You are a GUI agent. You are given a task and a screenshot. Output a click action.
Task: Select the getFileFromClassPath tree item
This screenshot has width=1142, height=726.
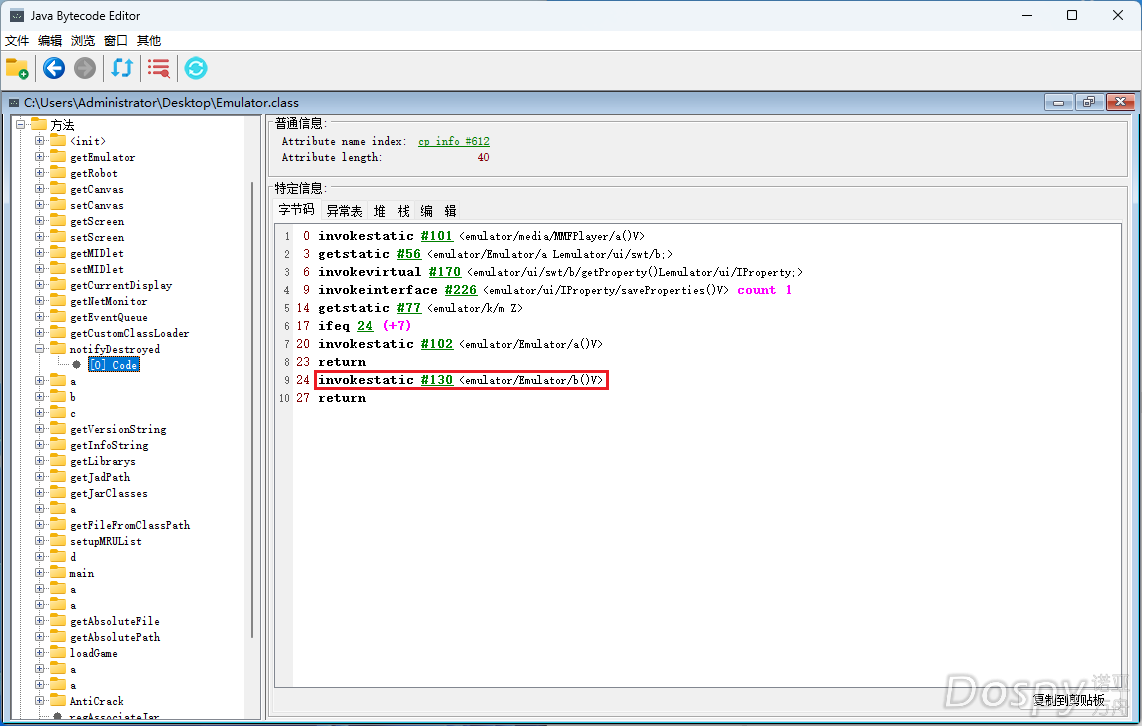(130, 525)
